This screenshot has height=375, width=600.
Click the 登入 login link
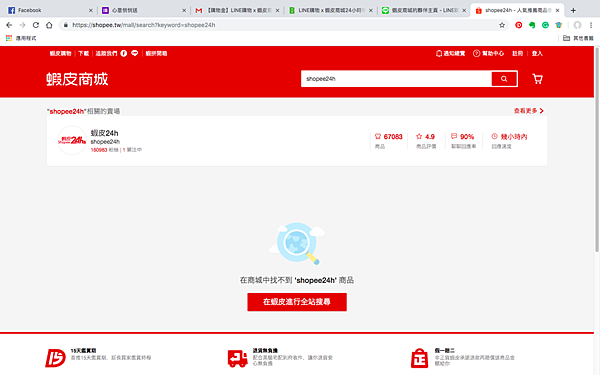pos(537,53)
